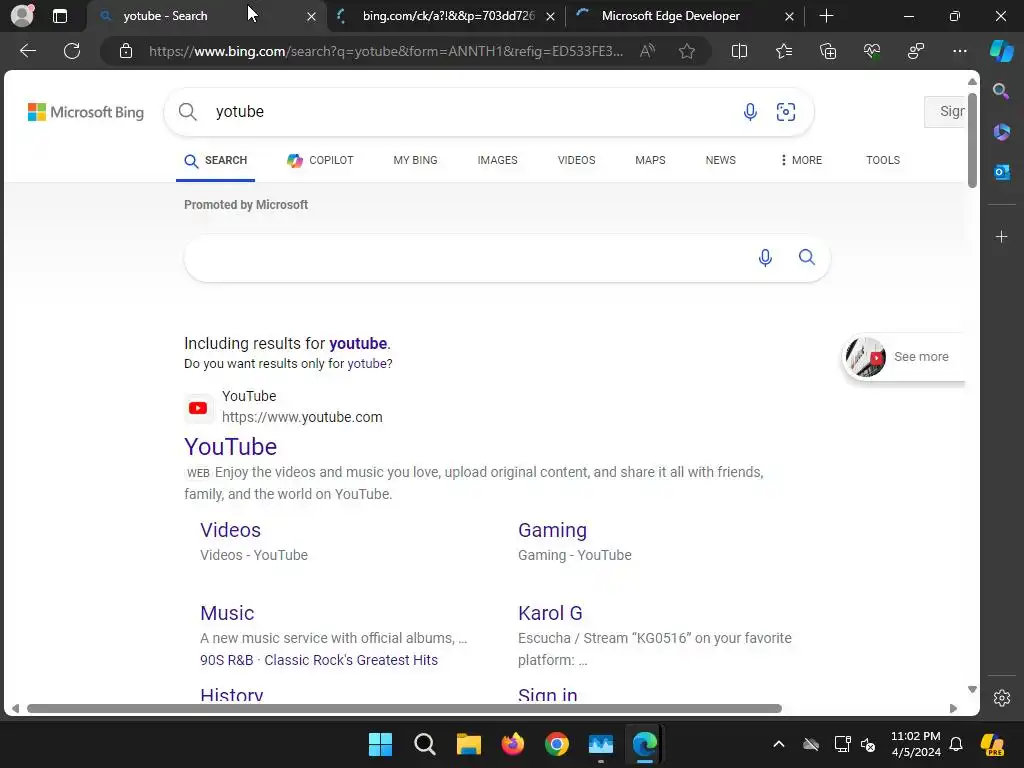This screenshot has width=1024, height=768.
Task: Open Collections panel
Action: click(x=828, y=51)
